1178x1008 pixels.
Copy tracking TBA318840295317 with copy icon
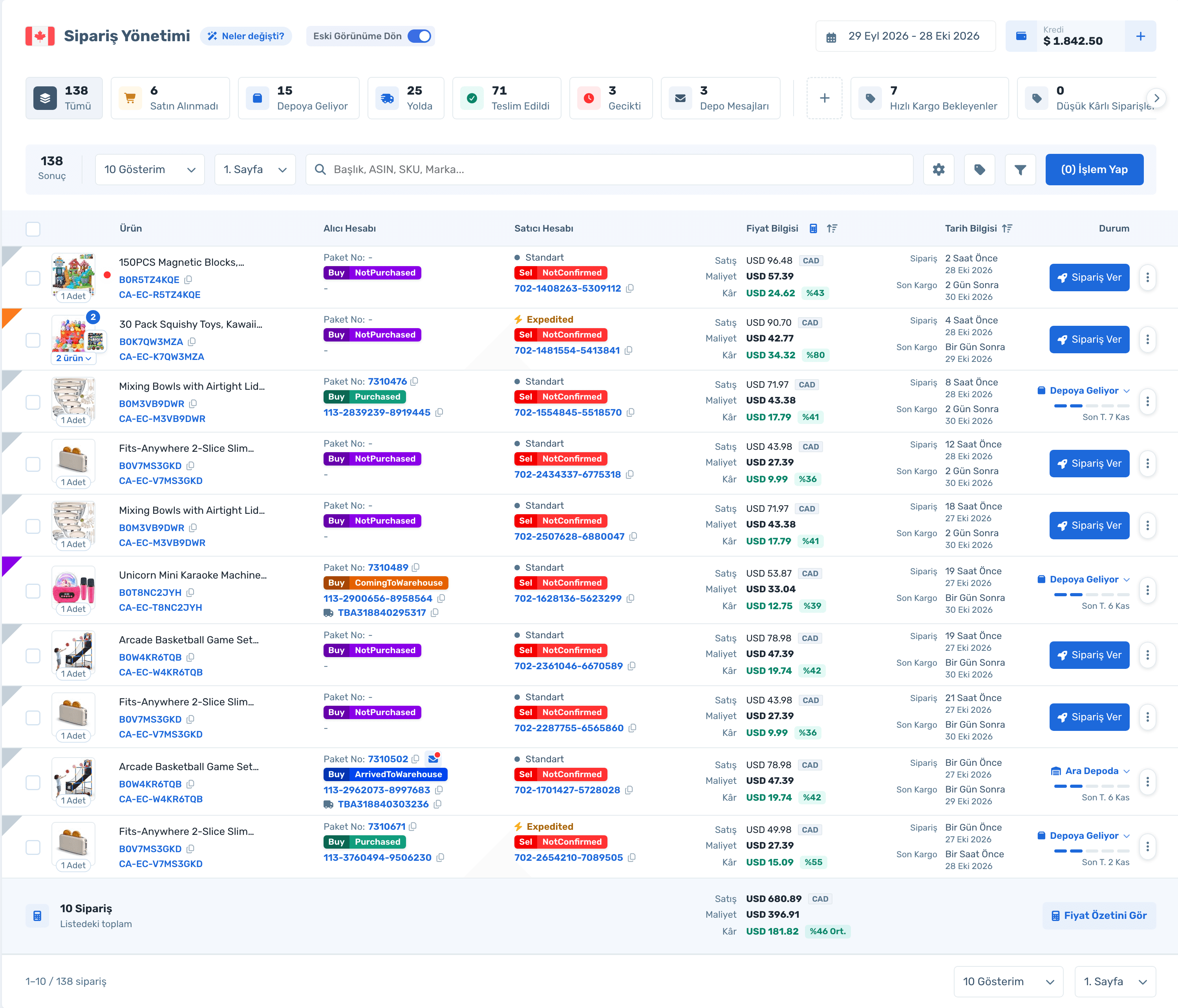coord(435,612)
